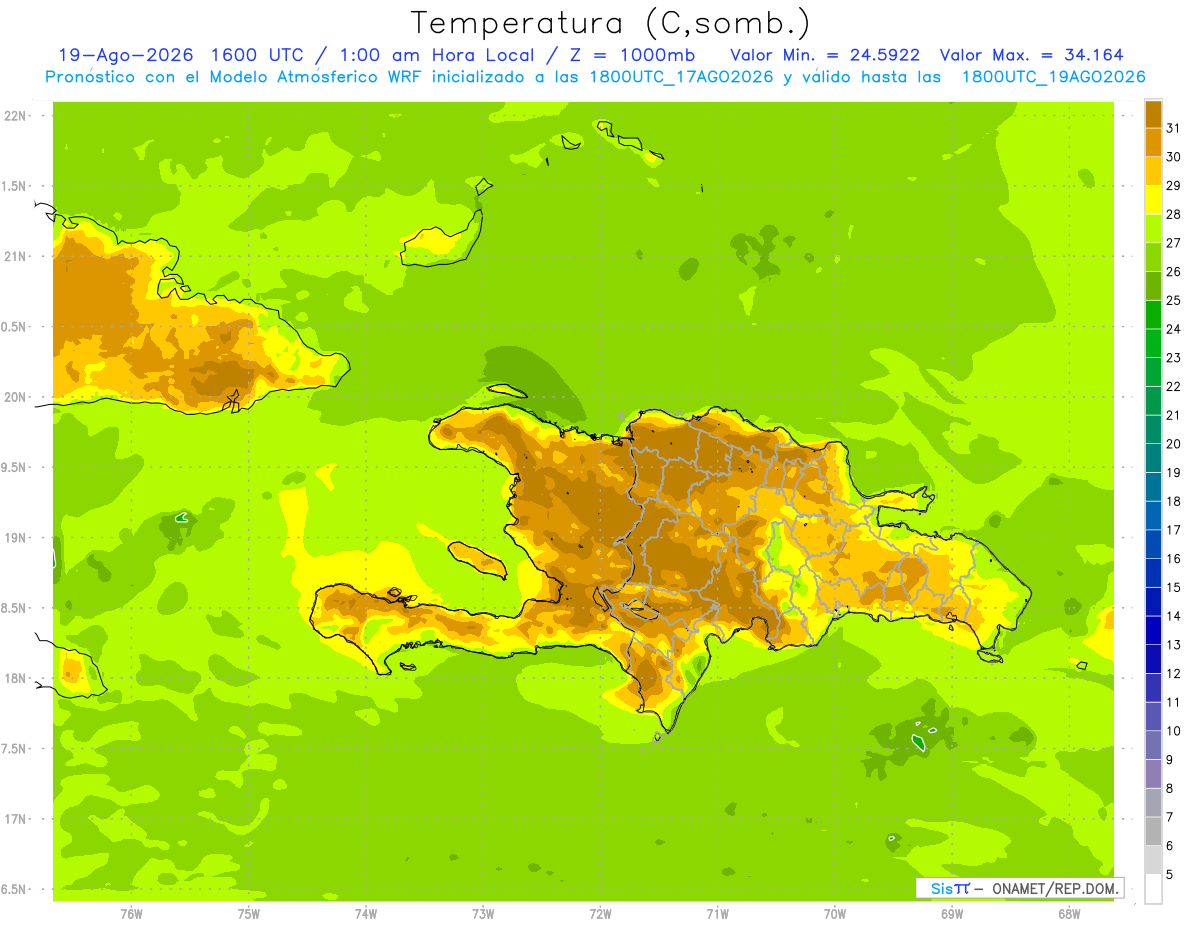Screen dimensions: 1200x927
Task: Click the 71W longitude axis label
Action: [x=717, y=913]
